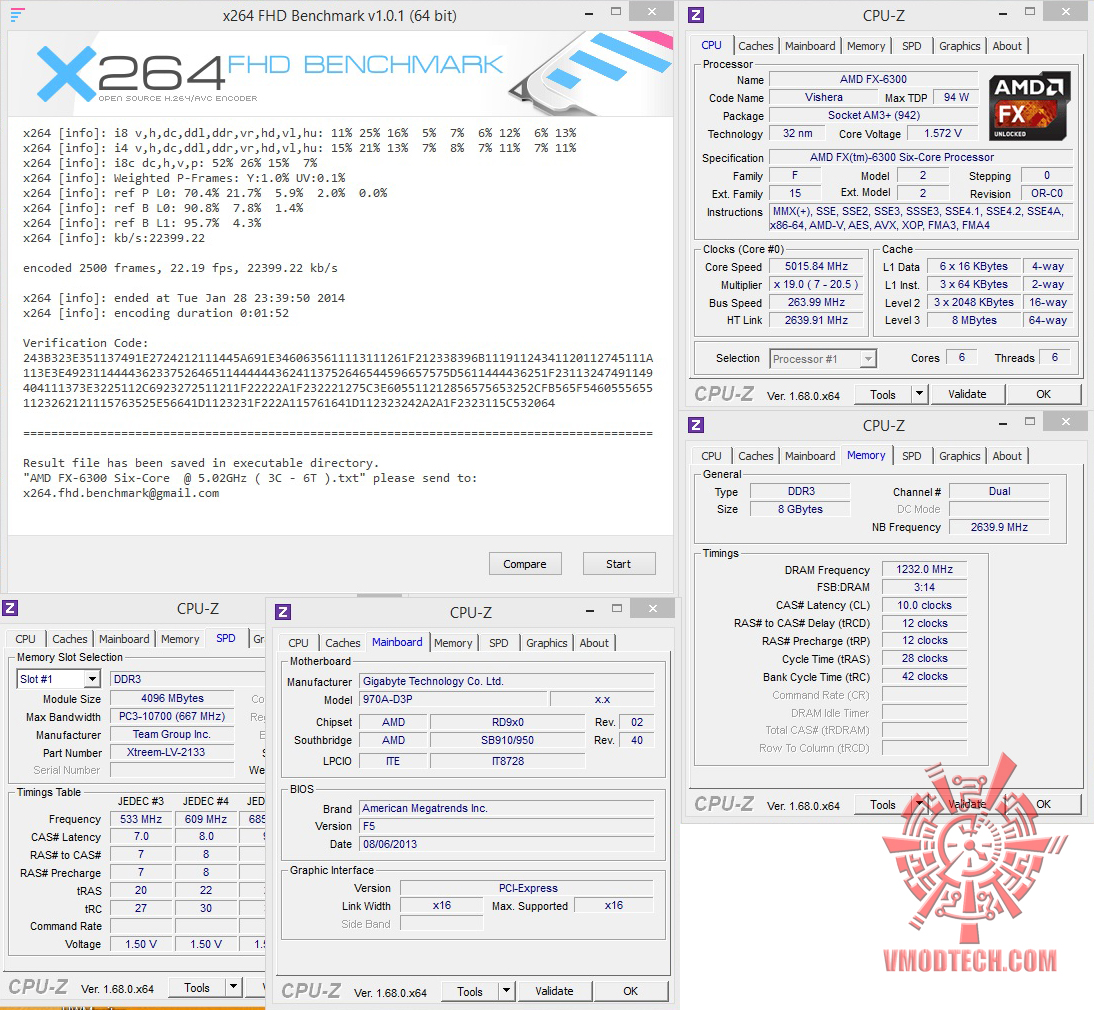
Task: Click the CPU-Z logo icon in the SPD window
Action: 10,608
